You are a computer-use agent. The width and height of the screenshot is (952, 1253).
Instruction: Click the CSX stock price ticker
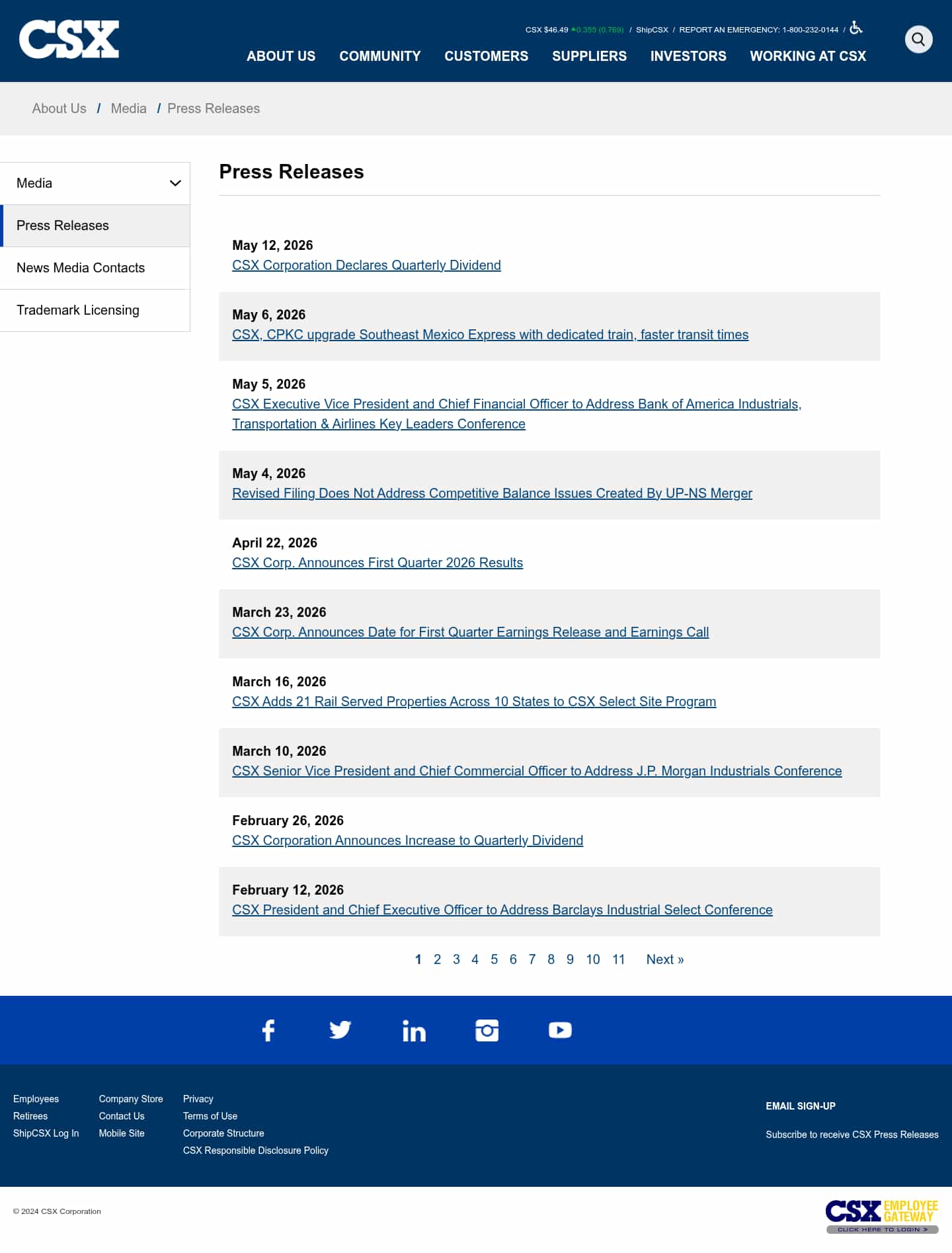[575, 30]
